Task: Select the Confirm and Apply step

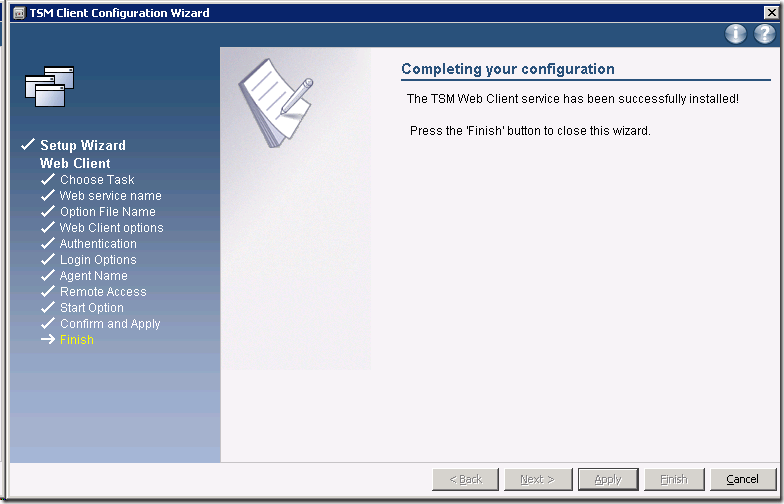Action: [110, 324]
